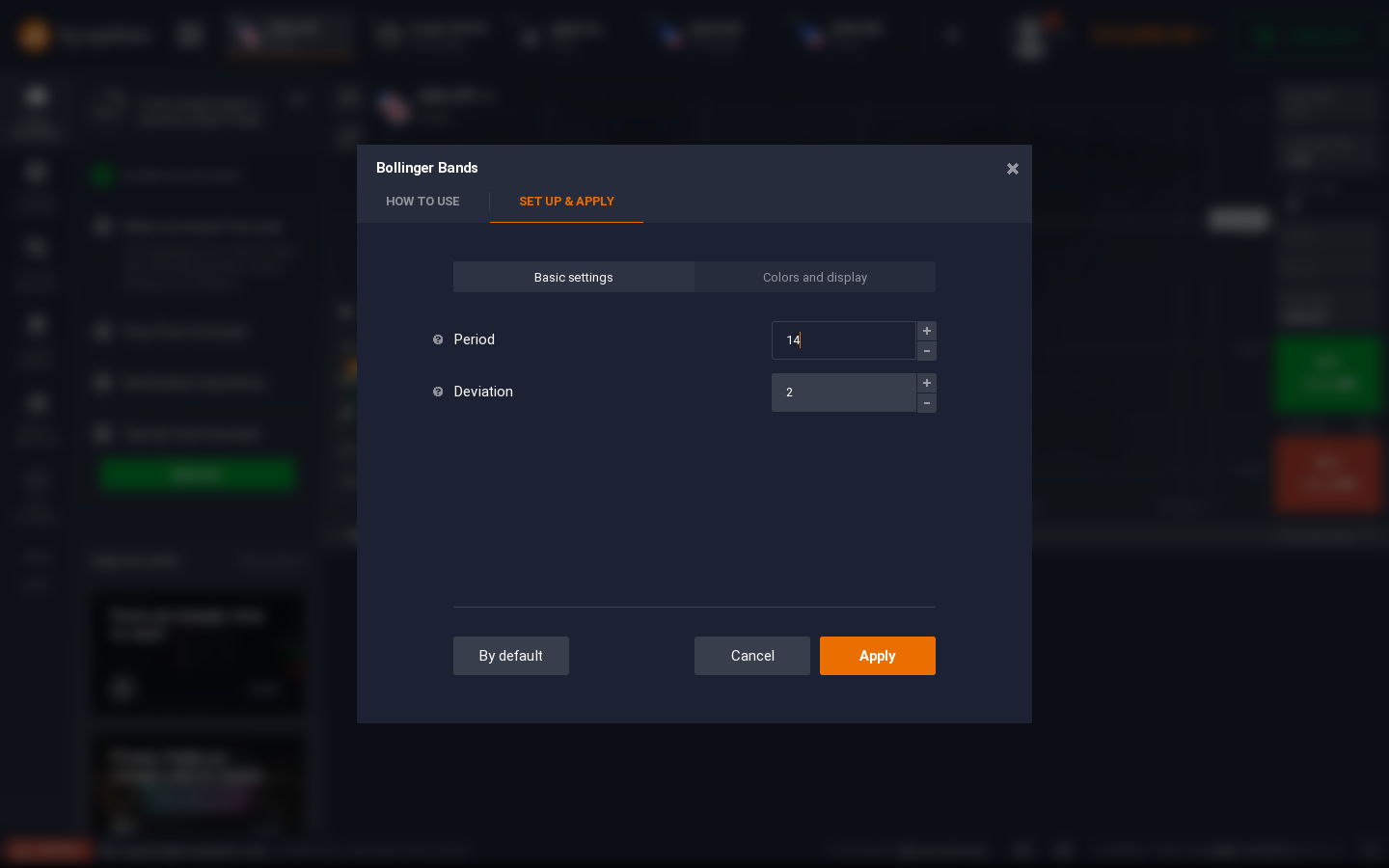Cancel the indicator settings
1389x868 pixels.
tap(752, 656)
